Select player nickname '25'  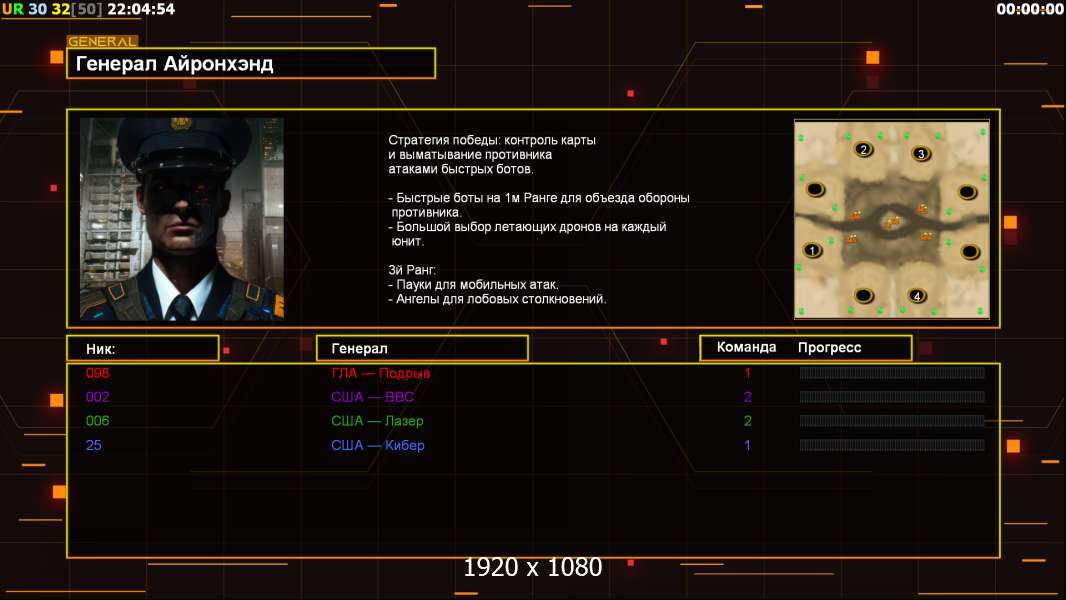pyautogui.click(x=94, y=445)
